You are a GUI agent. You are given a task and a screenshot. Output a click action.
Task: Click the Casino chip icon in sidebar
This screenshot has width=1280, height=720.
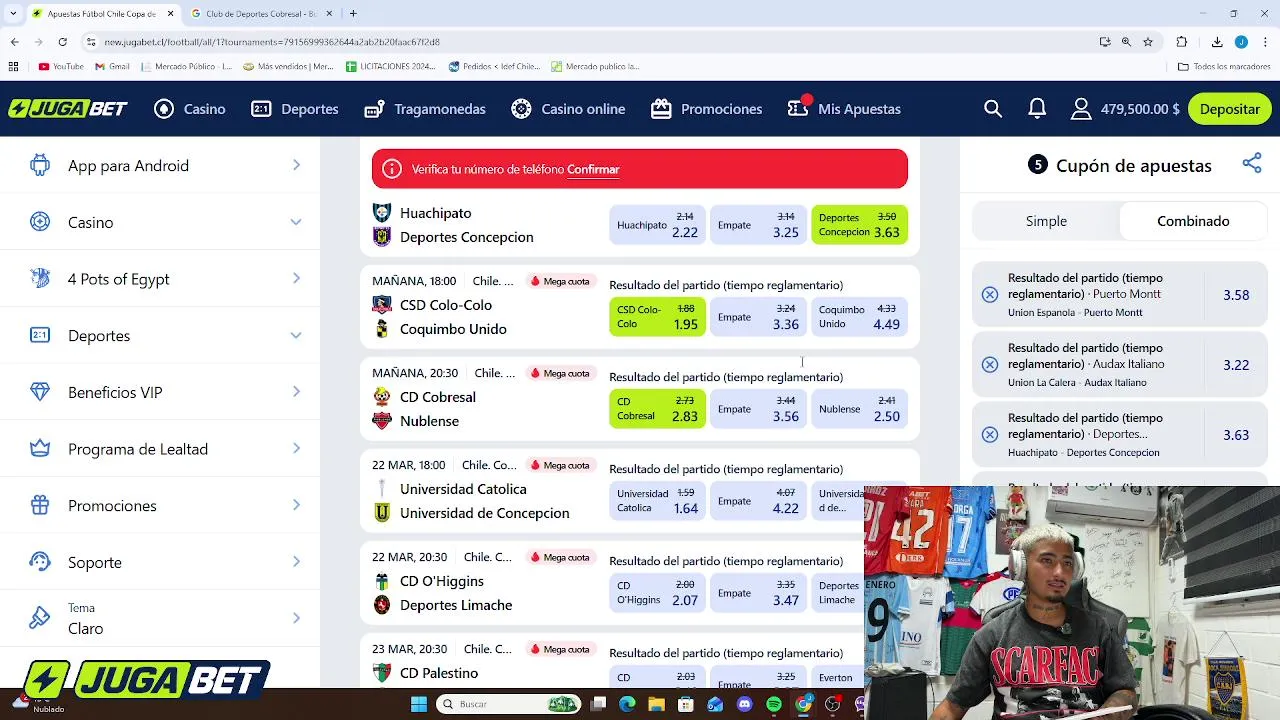coord(40,222)
